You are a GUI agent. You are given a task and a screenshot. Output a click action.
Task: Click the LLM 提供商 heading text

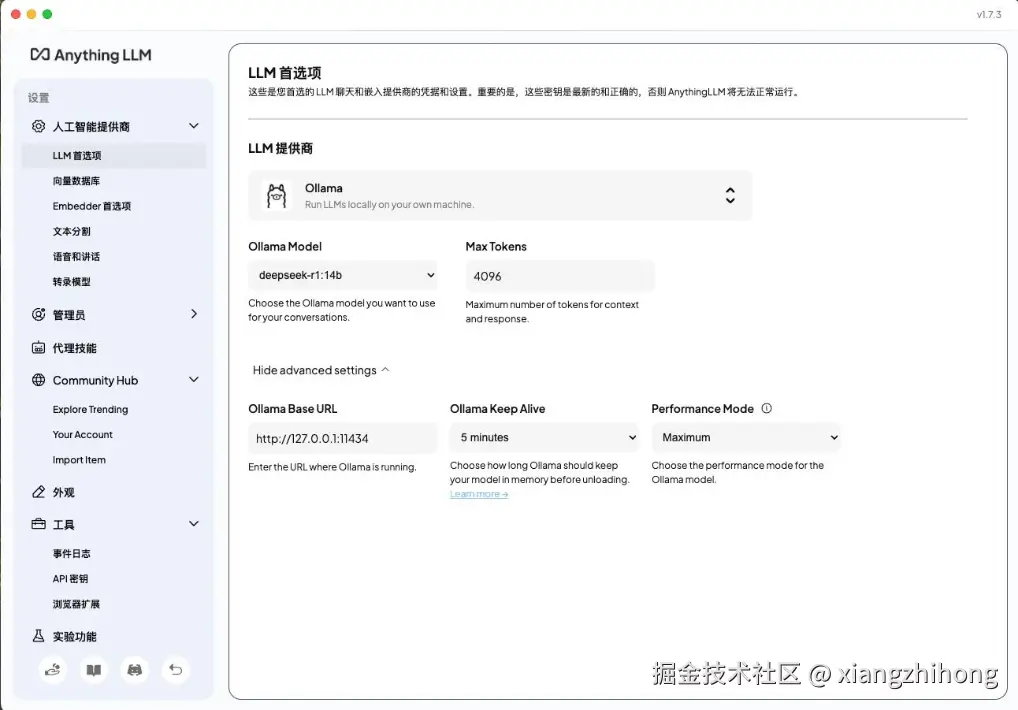point(280,149)
